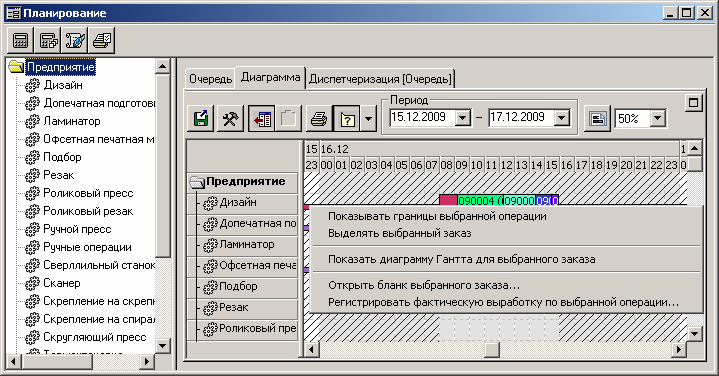This screenshot has width=719, height=376.
Task: Click Gantt vertical scrollbar down arrow
Action: 695,334
